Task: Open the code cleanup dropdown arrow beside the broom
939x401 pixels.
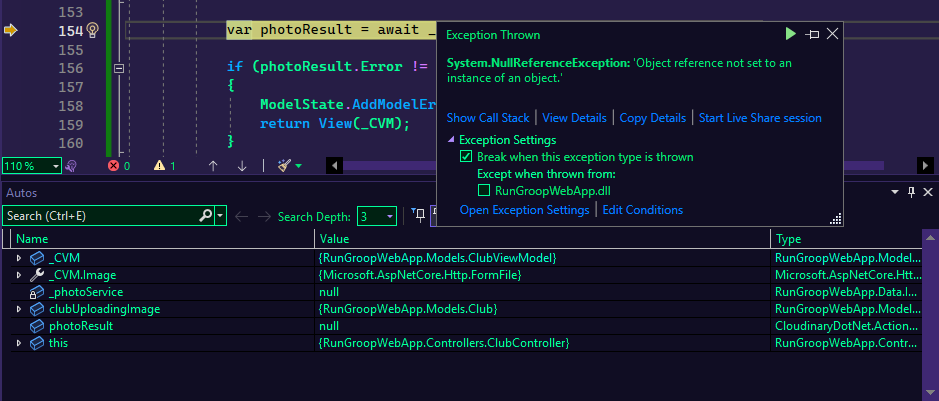Action: click(298, 166)
